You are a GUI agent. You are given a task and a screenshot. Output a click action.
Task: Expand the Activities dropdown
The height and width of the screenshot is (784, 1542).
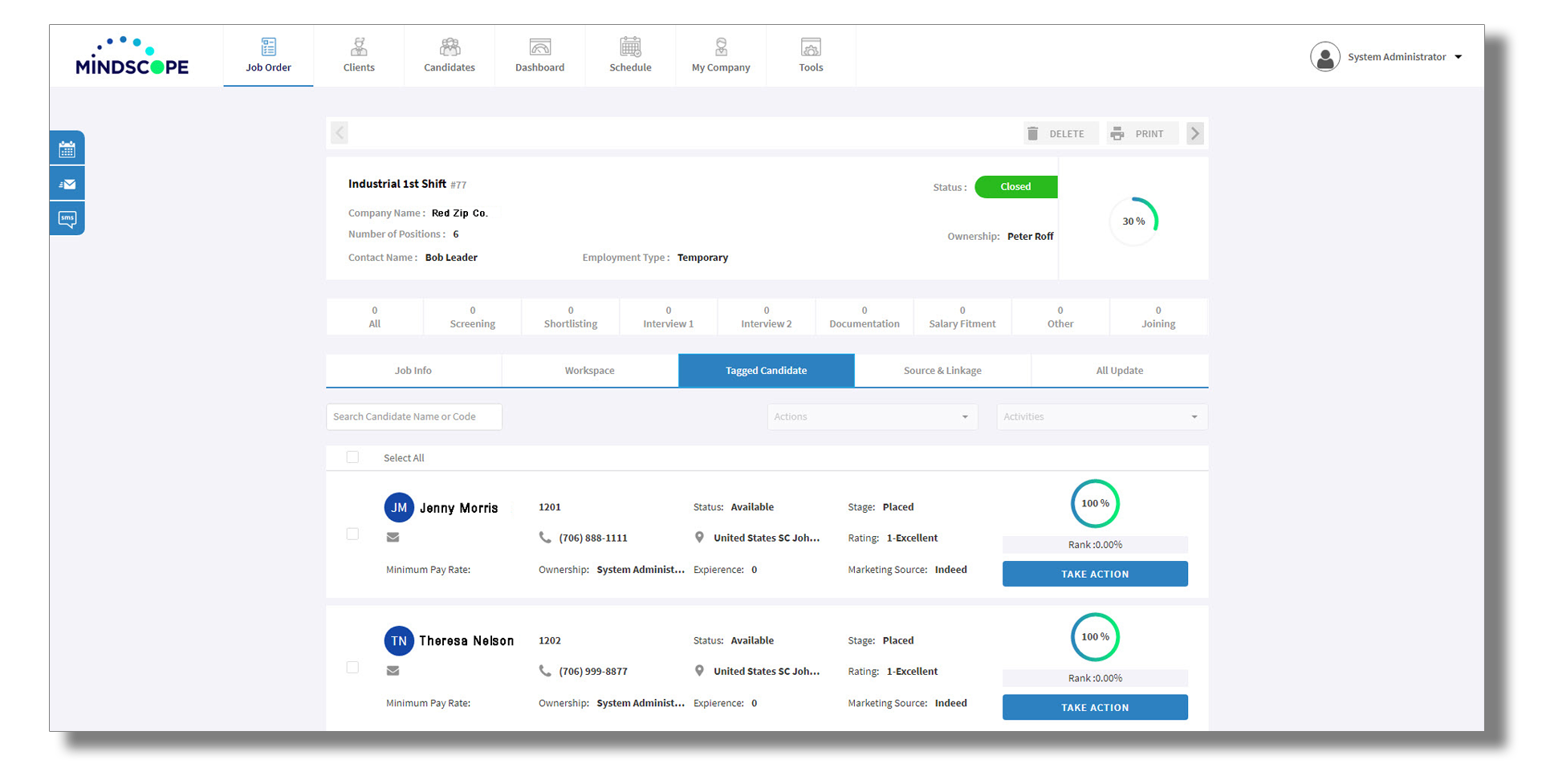[1101, 416]
